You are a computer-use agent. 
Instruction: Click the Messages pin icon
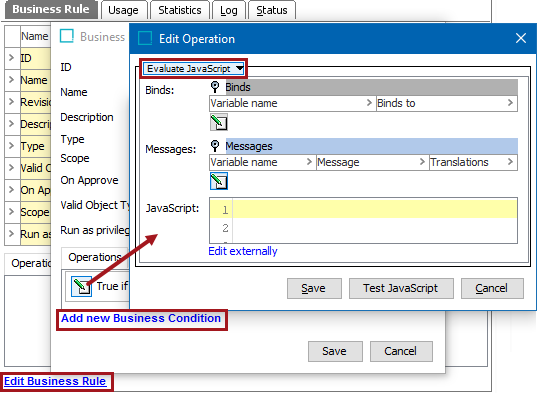(215, 146)
